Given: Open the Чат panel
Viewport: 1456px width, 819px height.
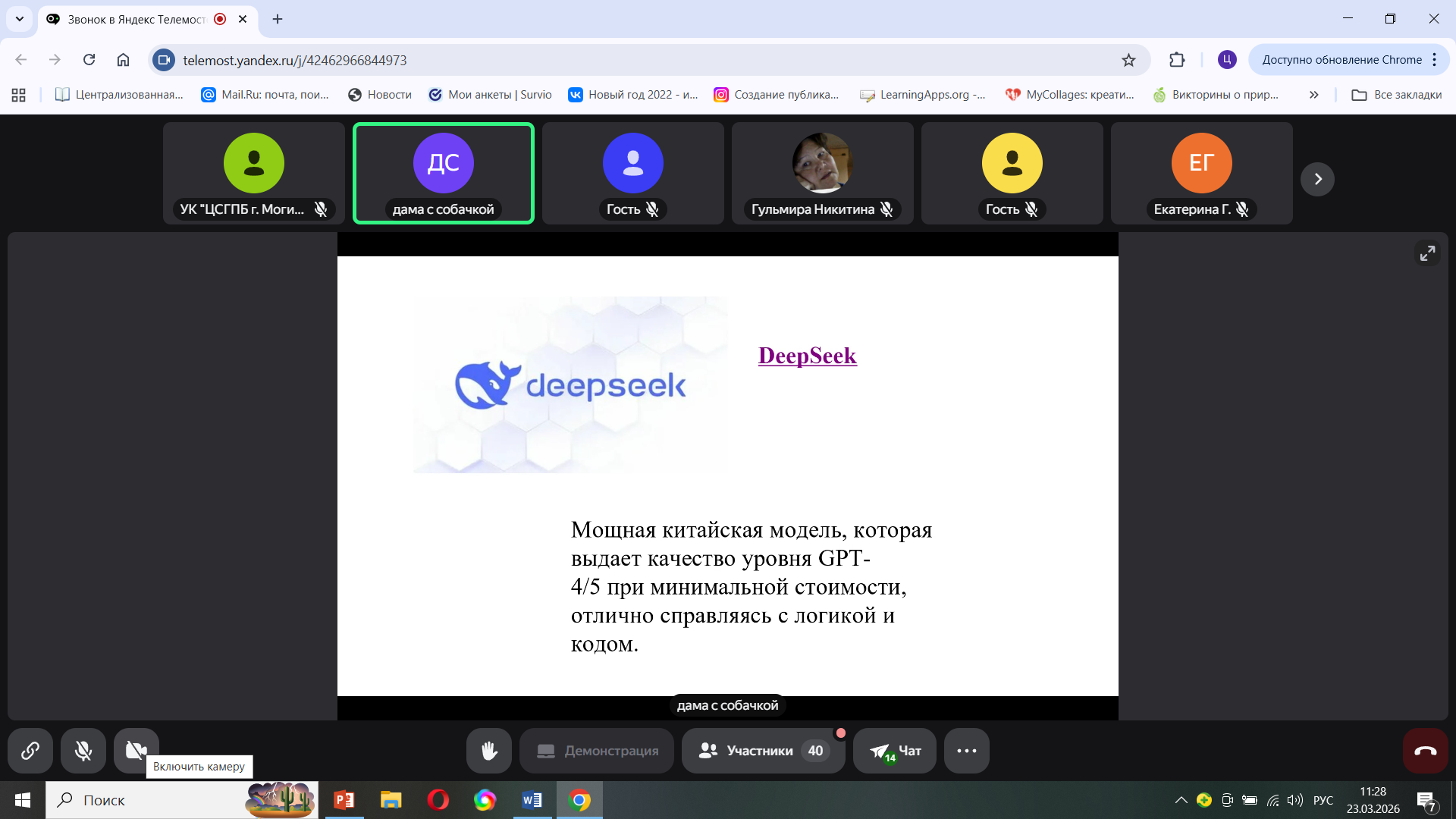Looking at the screenshot, I should point(895,751).
